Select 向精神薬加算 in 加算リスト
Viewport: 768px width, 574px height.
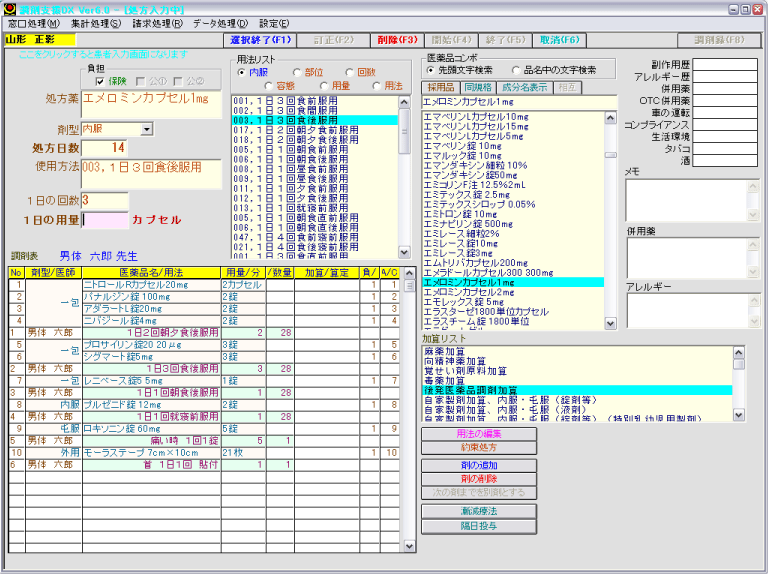click(577, 361)
